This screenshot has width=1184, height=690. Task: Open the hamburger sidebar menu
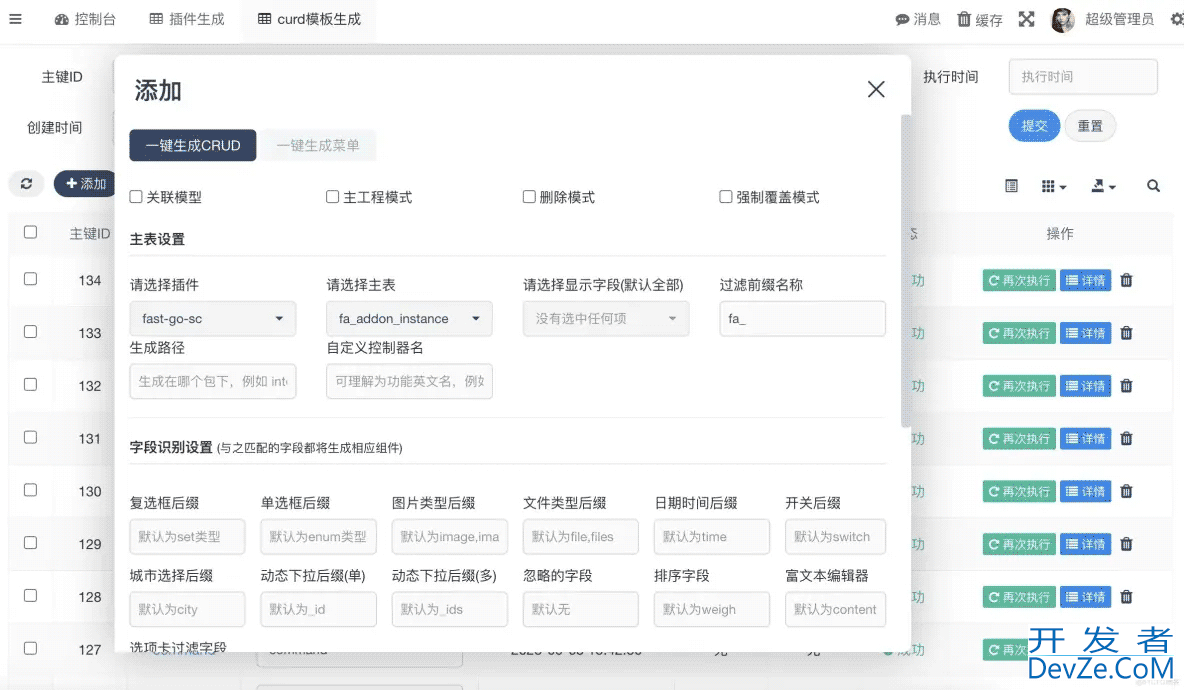[15, 19]
